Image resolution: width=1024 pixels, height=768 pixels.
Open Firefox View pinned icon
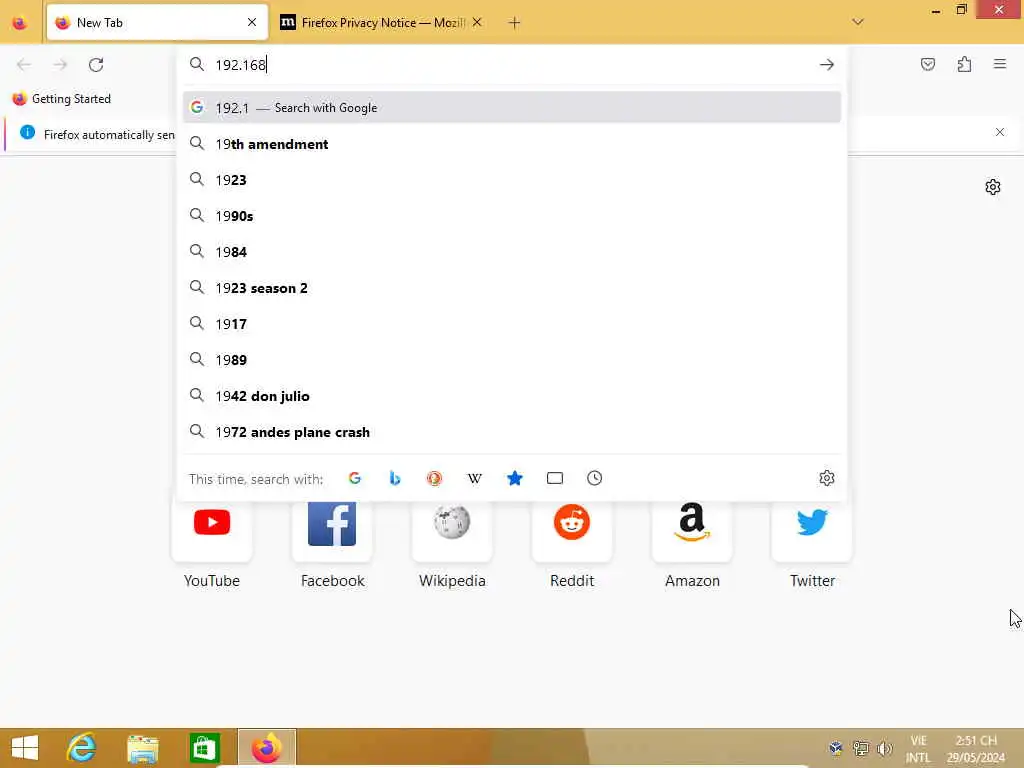pos(20,23)
